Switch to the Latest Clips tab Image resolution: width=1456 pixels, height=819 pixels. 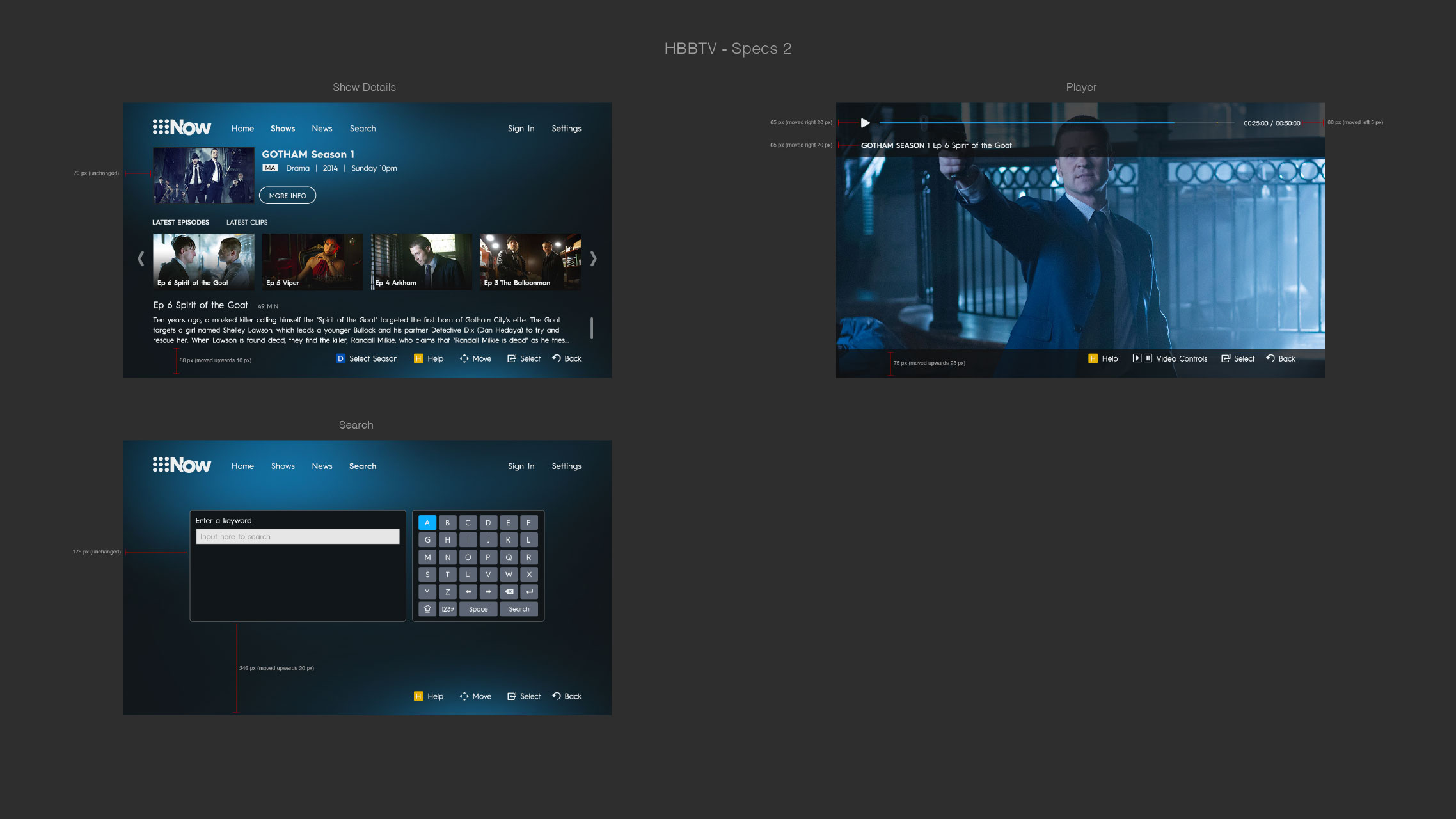(x=247, y=223)
